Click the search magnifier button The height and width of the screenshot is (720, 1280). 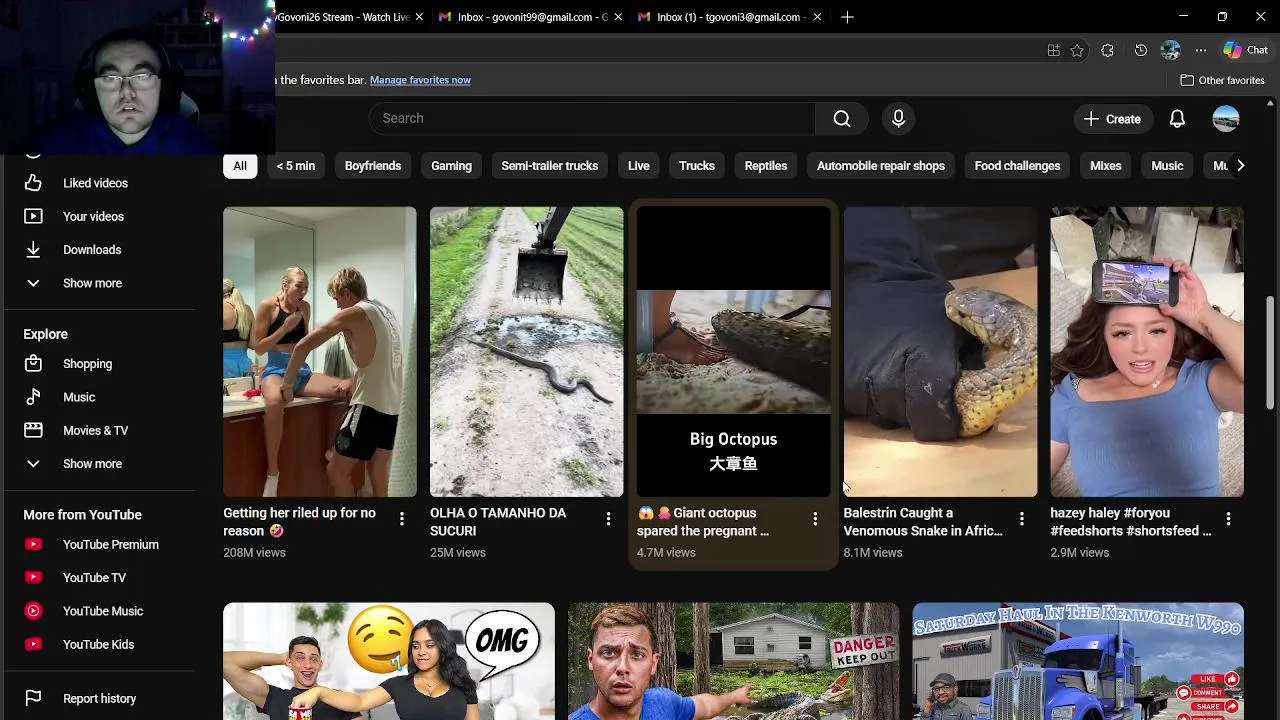point(842,119)
